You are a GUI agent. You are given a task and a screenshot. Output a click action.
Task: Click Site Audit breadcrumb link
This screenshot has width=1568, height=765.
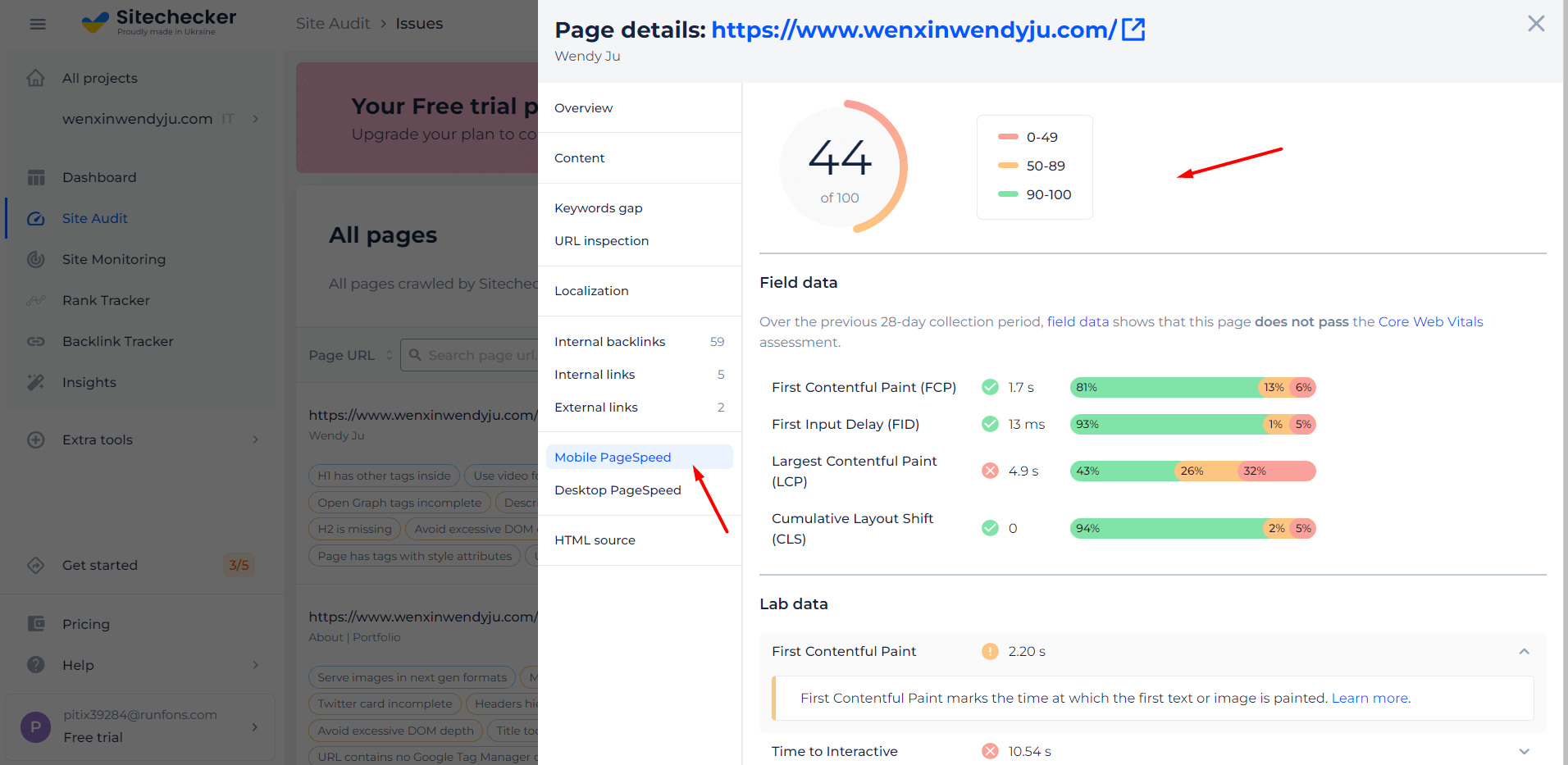coord(333,24)
